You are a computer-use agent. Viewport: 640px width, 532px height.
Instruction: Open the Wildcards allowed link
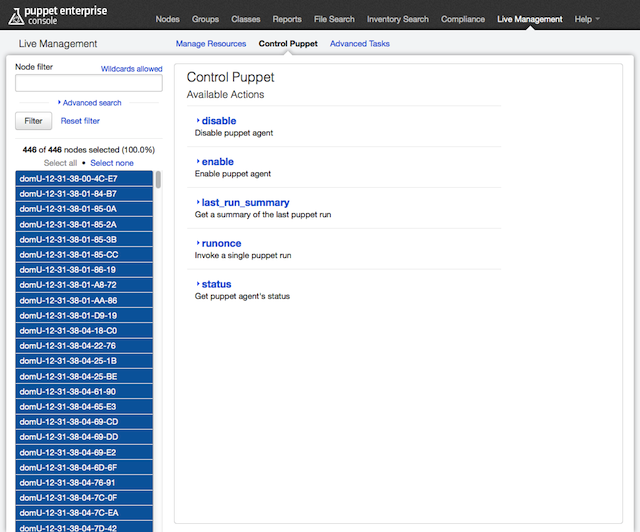click(131, 69)
